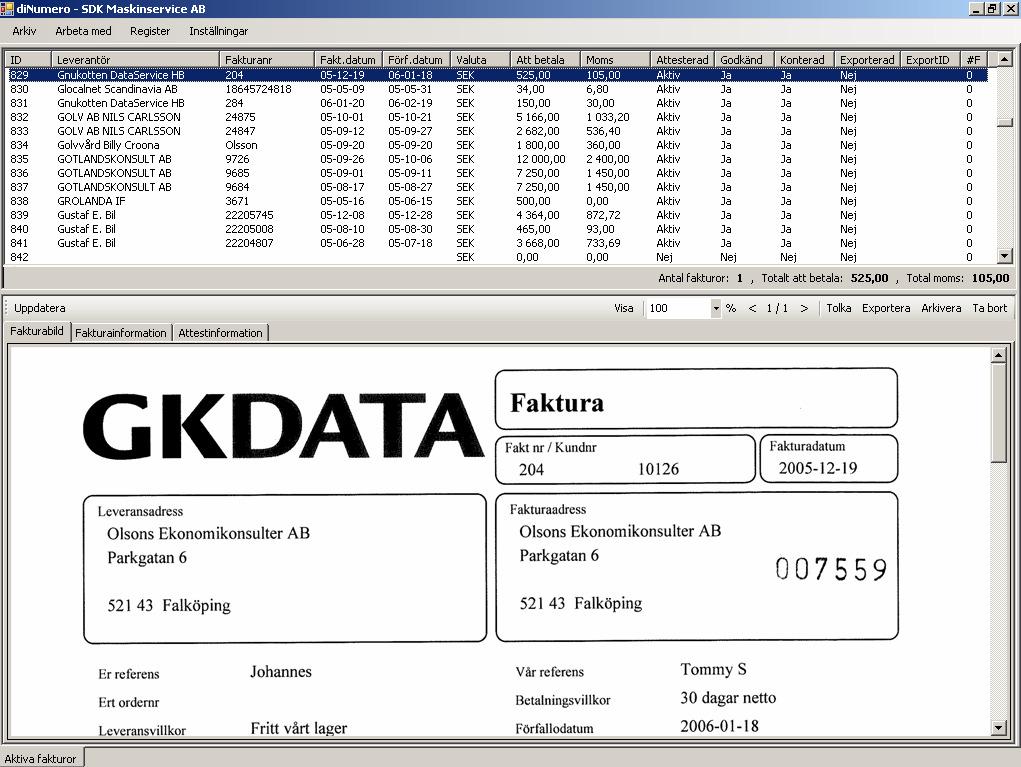
Task: Sort by the Att betala column header
Action: [546, 60]
